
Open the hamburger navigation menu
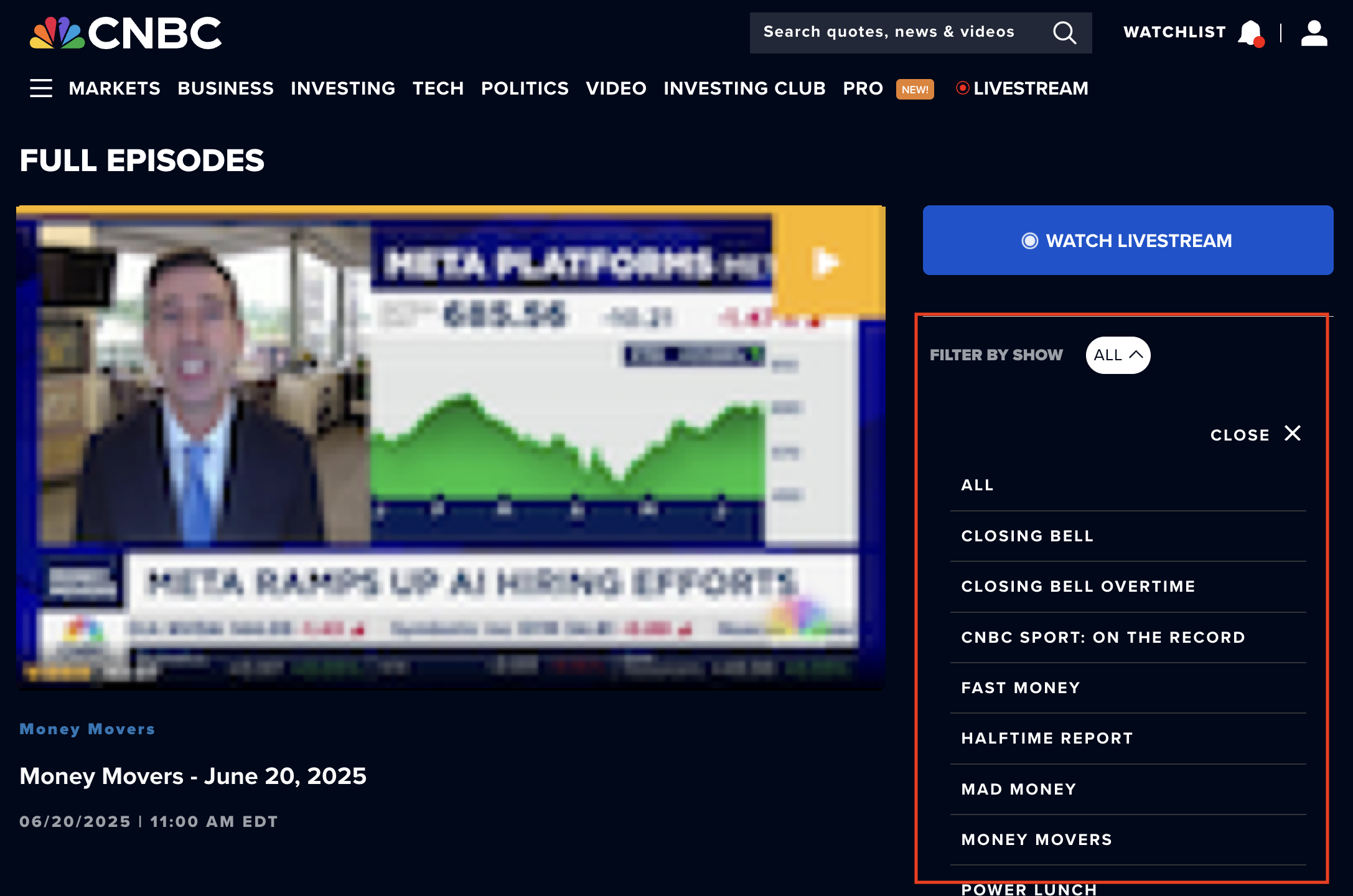tap(41, 88)
